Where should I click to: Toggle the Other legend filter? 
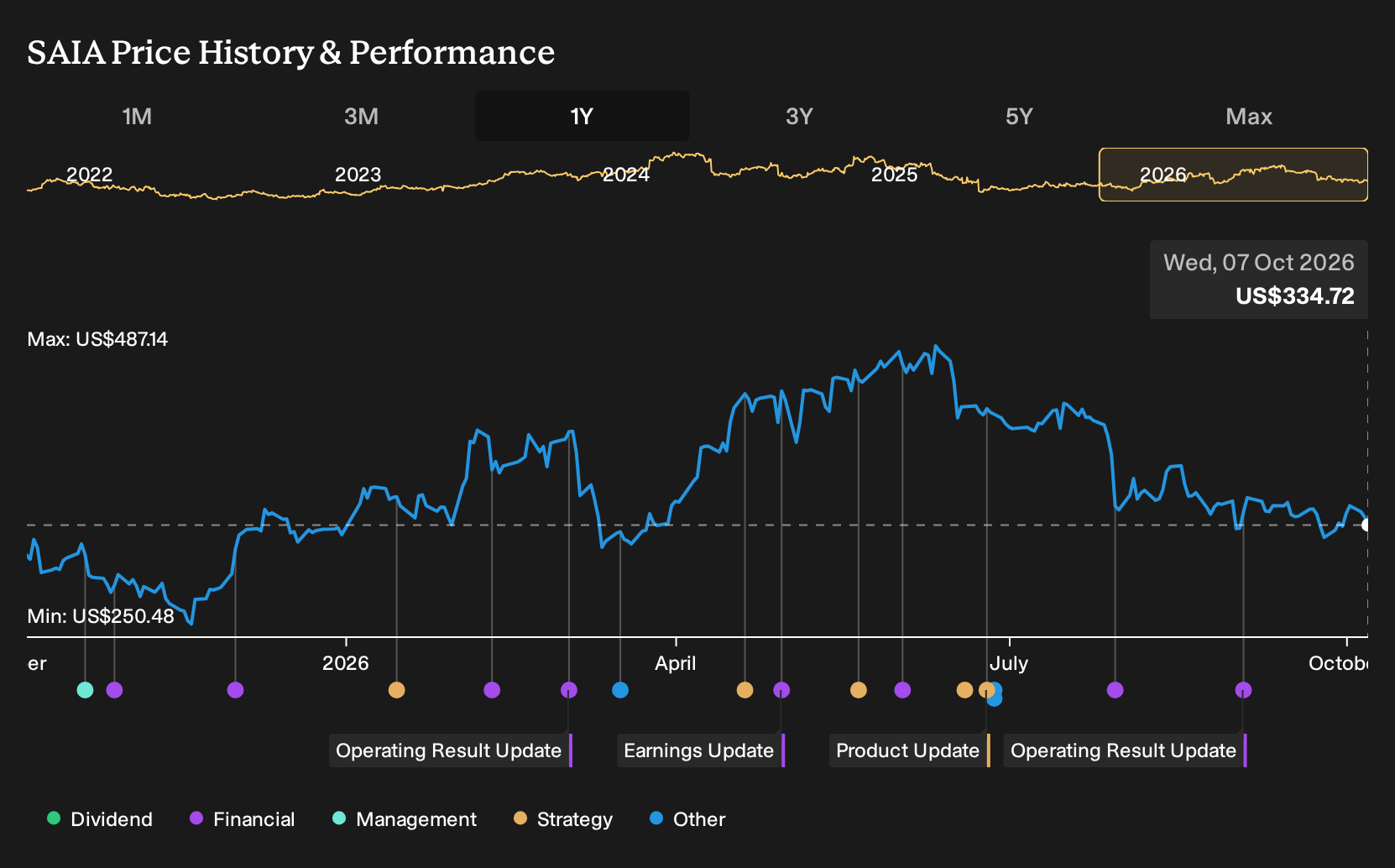point(687,818)
